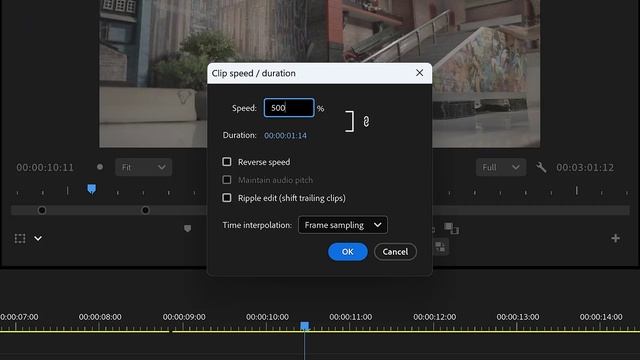This screenshot has height=360, width=640.
Task: Open the Time interpolation dropdown
Action: pos(343,225)
